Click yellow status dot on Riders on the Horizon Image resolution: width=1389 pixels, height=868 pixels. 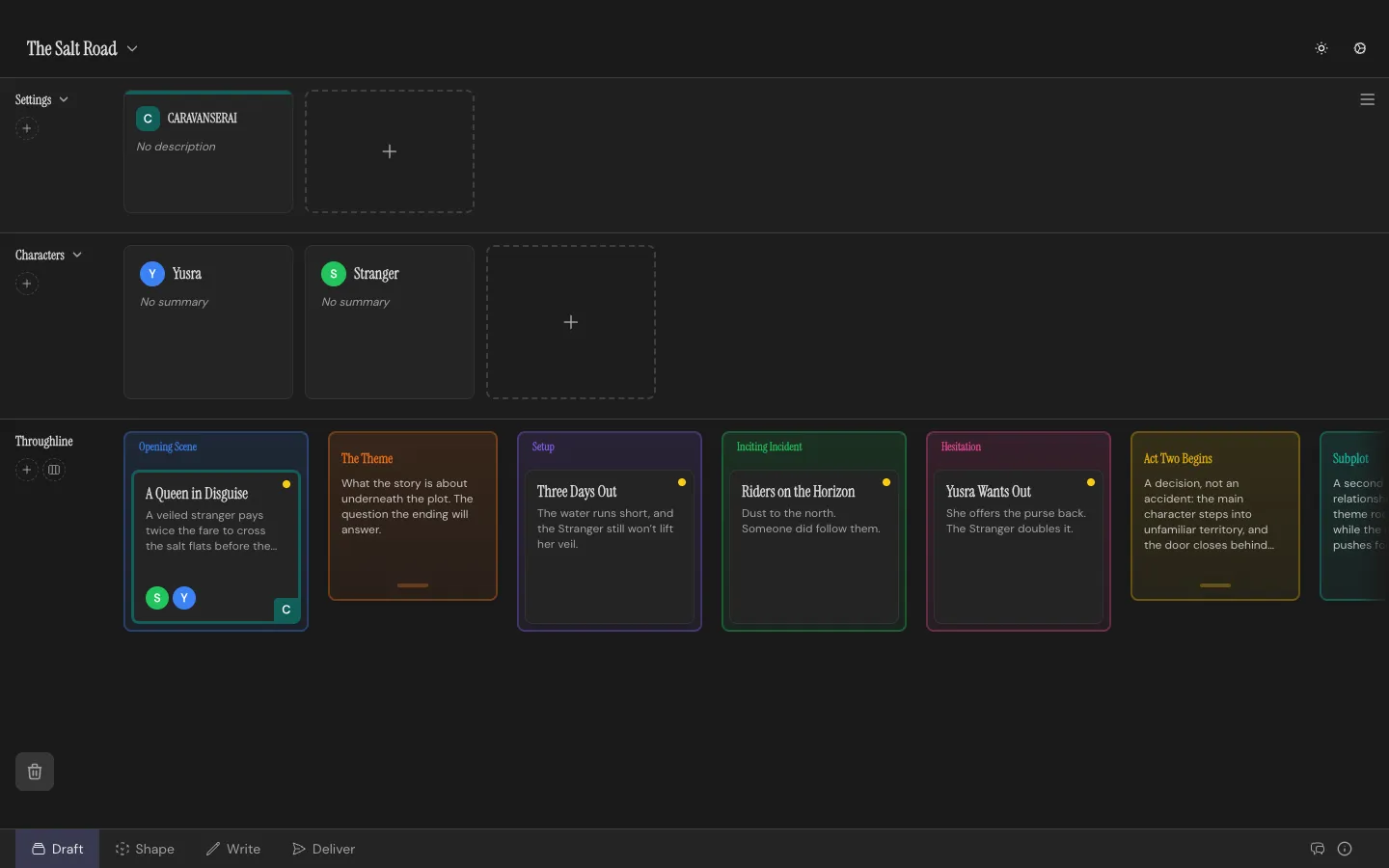[886, 482]
